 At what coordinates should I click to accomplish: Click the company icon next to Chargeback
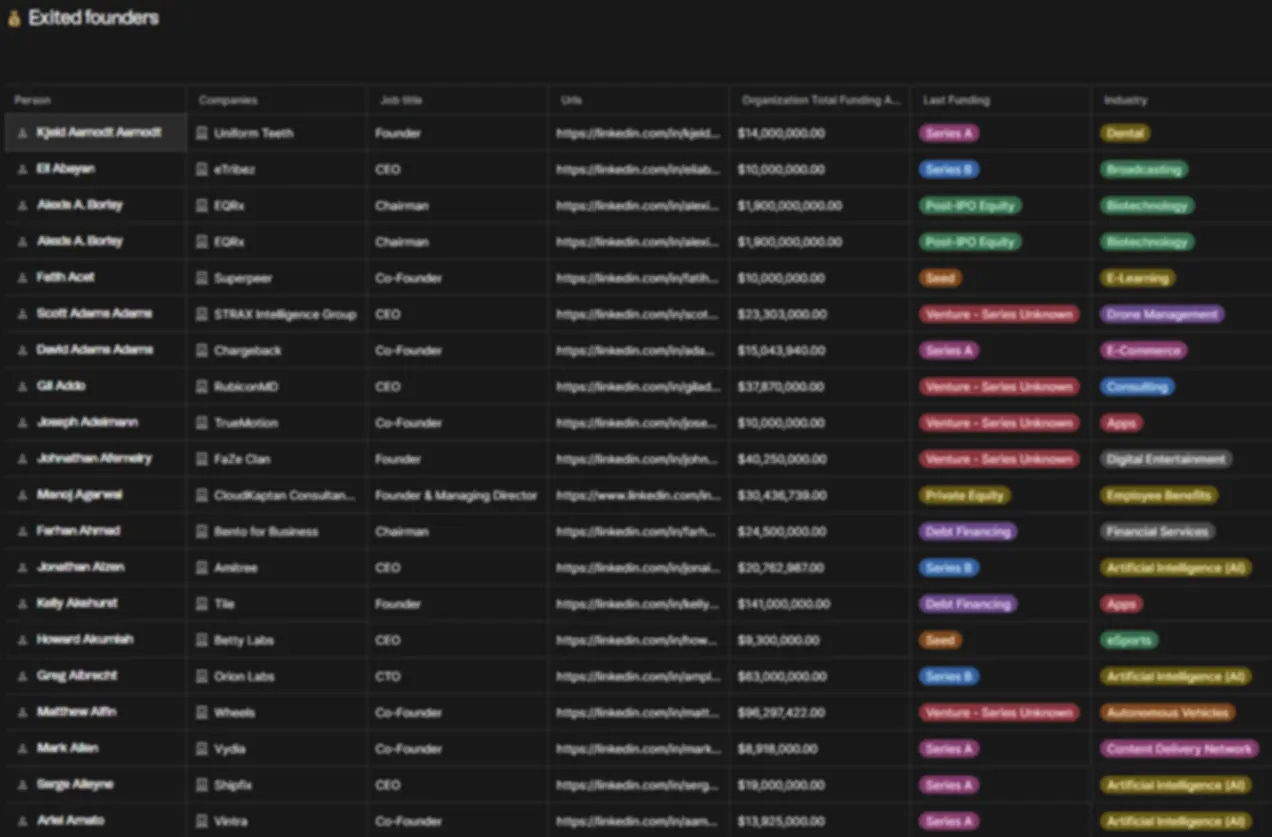[201, 350]
